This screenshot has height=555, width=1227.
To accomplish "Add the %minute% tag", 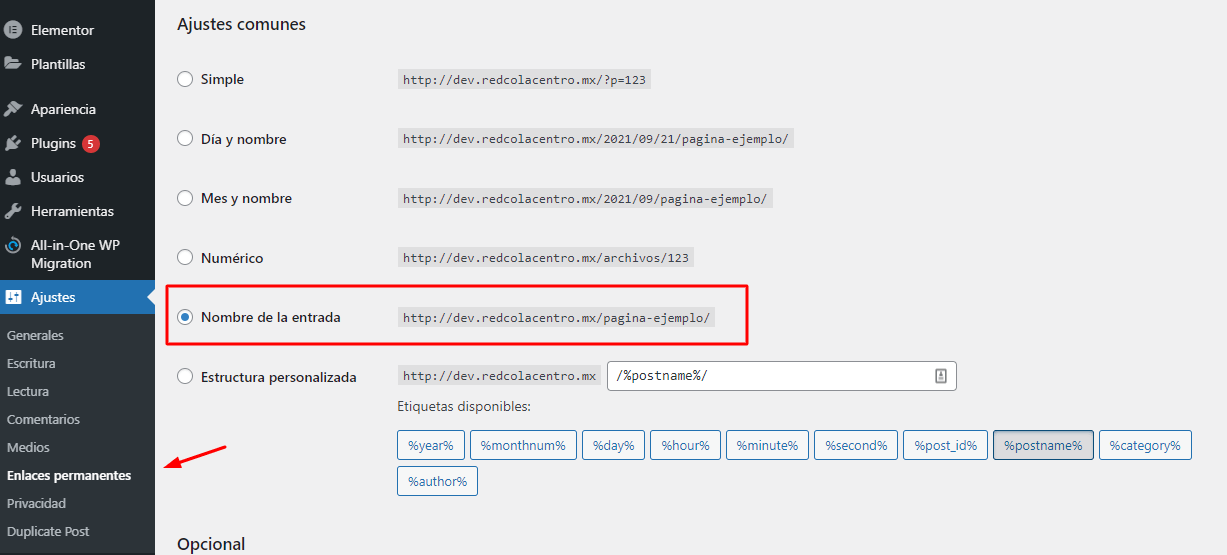I will coord(768,445).
